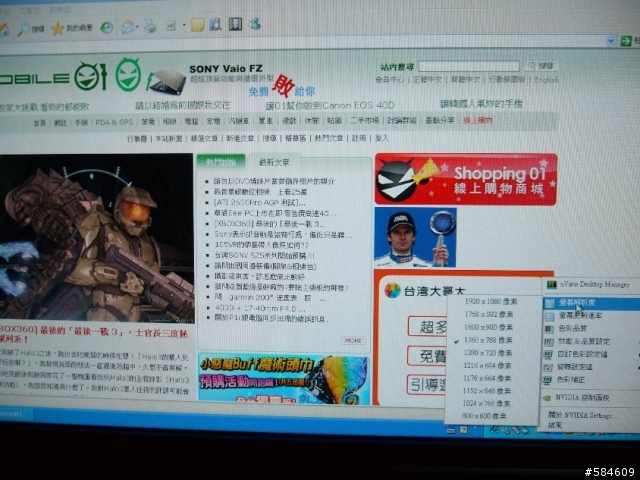640x480 pixels.
Task: Select 1176 x 664 resolution
Action: pos(487,378)
